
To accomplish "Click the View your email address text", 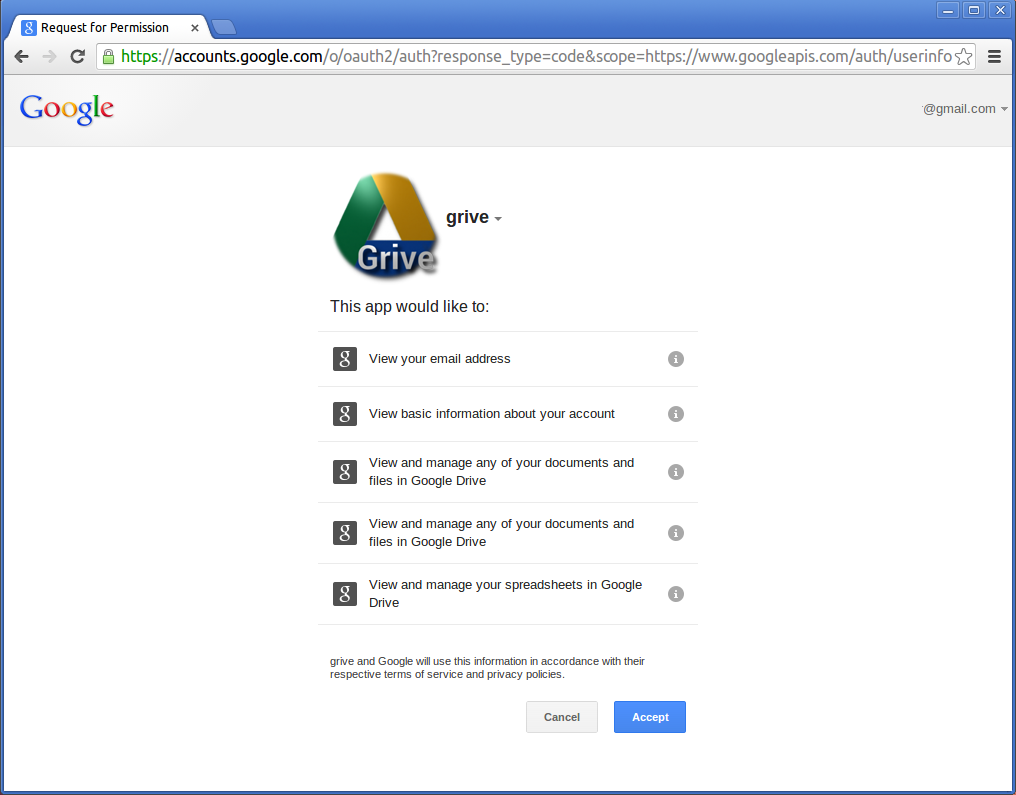I will pos(439,359).
